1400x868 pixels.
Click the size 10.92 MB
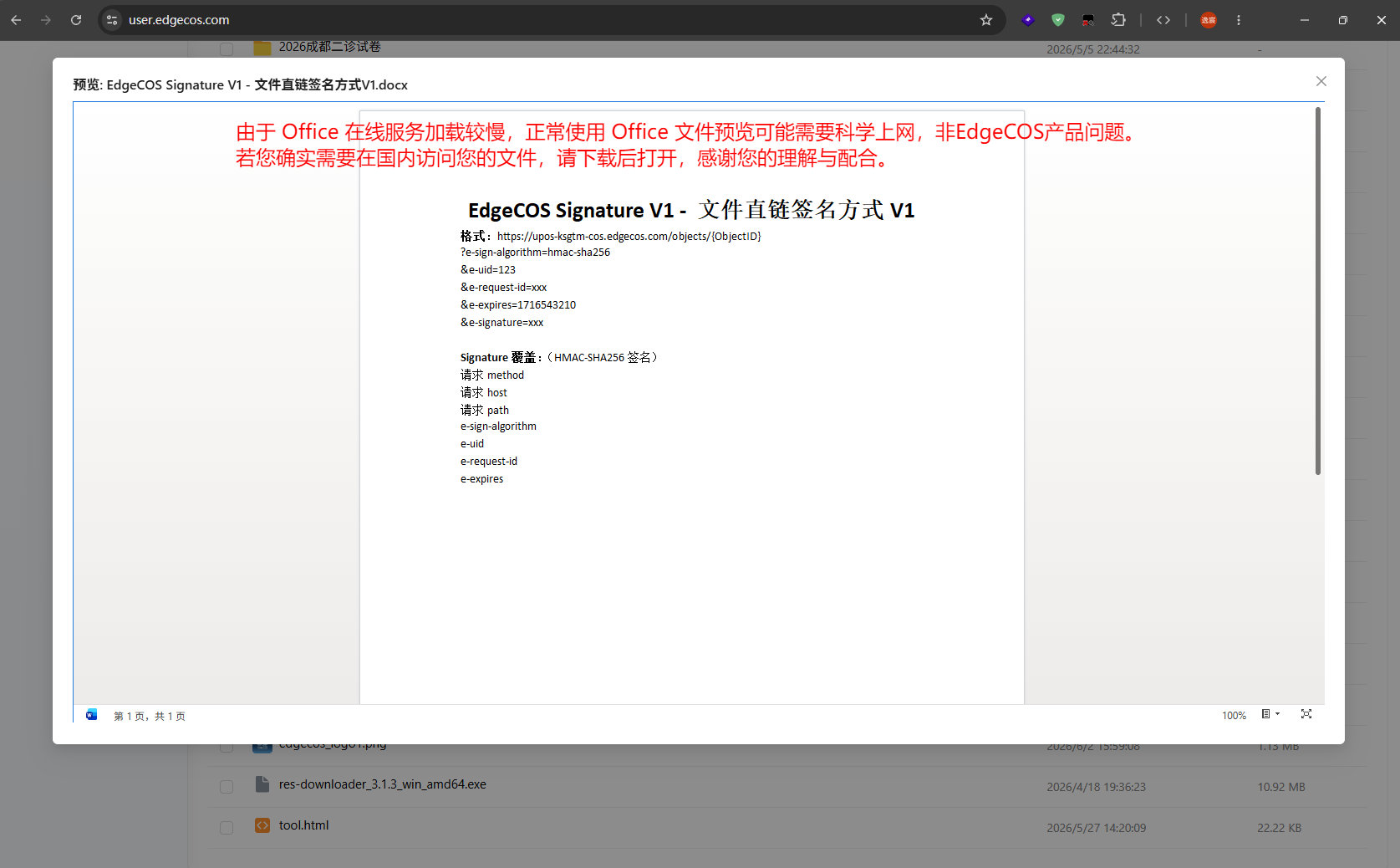pyautogui.click(x=1281, y=787)
